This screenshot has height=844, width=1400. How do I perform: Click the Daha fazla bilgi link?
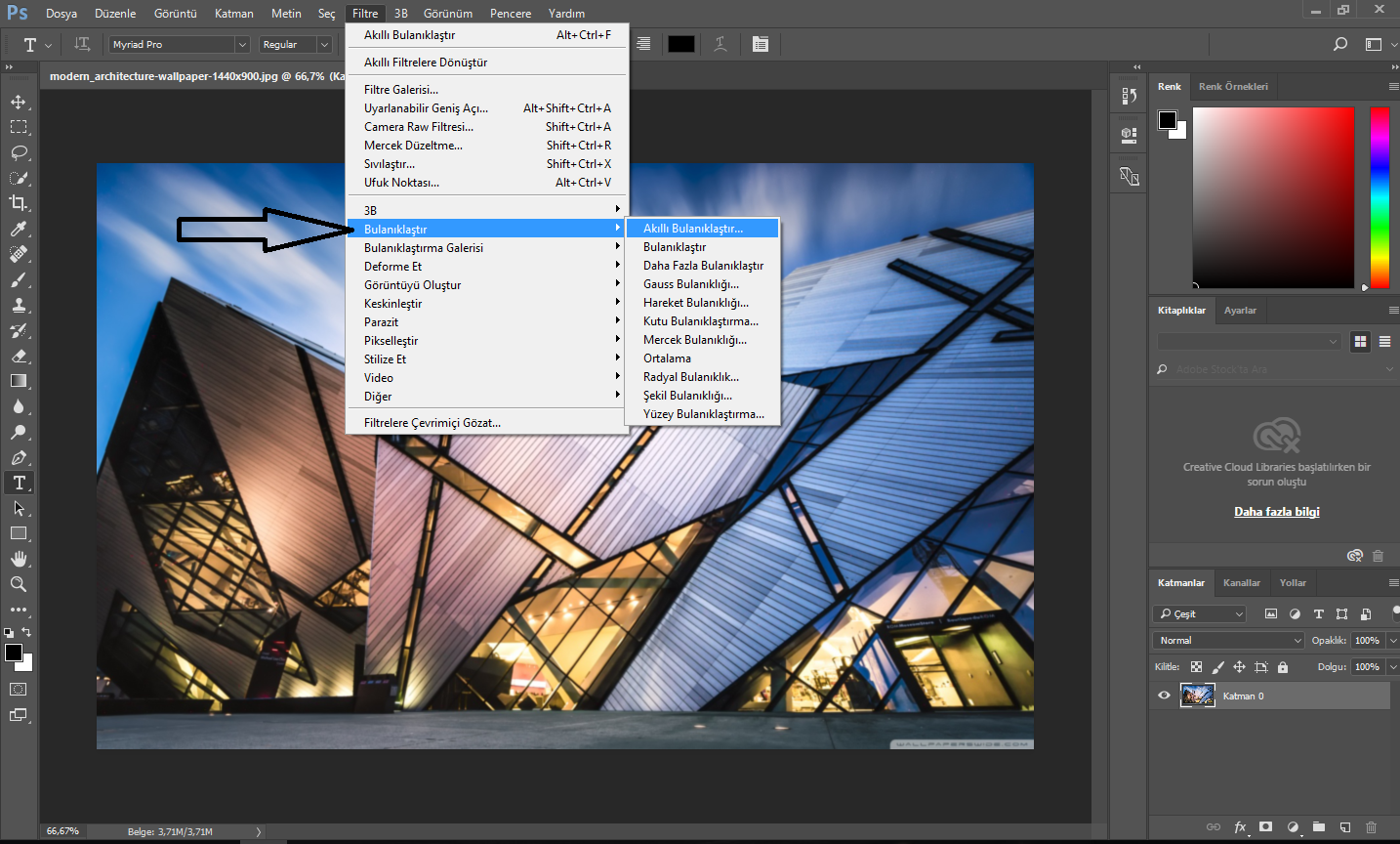[x=1277, y=512]
